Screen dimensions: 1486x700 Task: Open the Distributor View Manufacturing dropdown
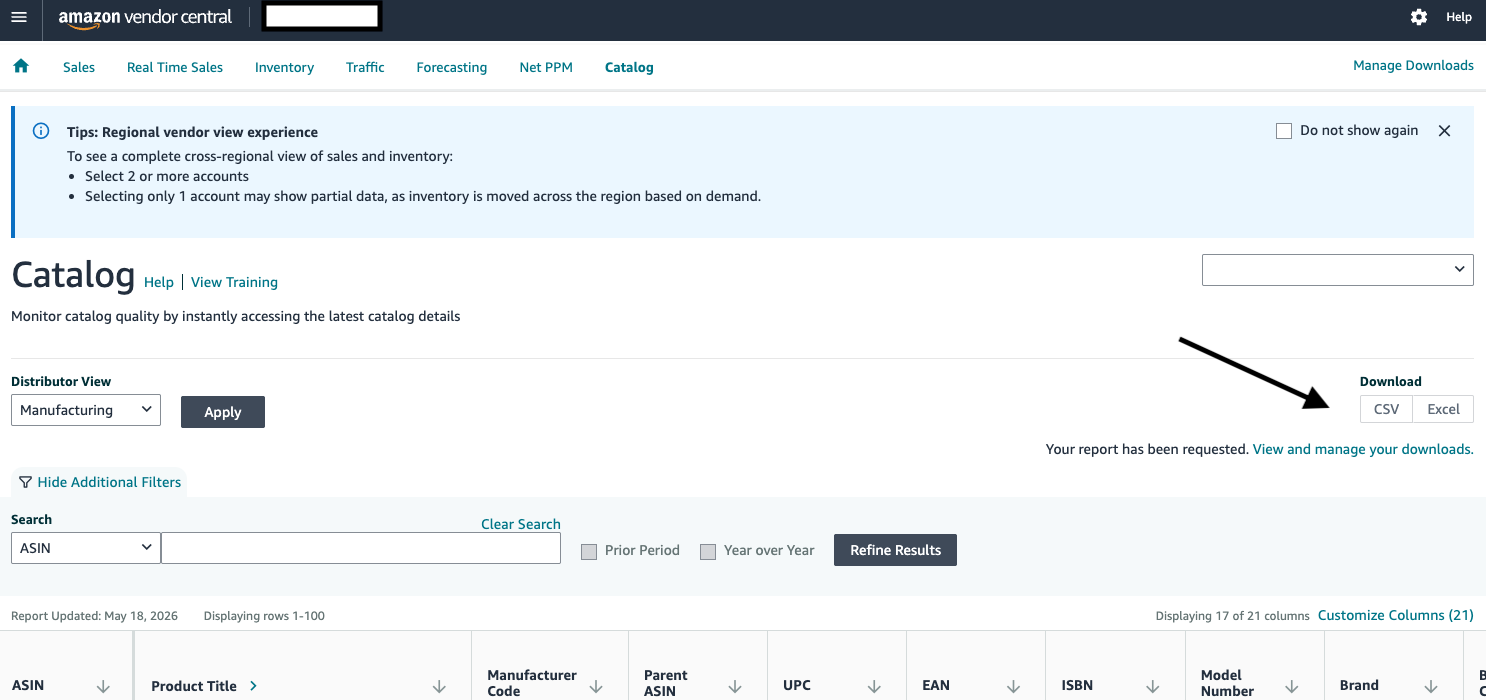pyautogui.click(x=86, y=410)
